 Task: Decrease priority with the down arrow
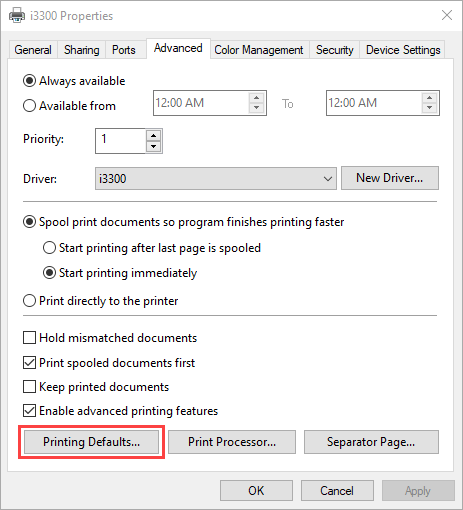(153, 146)
